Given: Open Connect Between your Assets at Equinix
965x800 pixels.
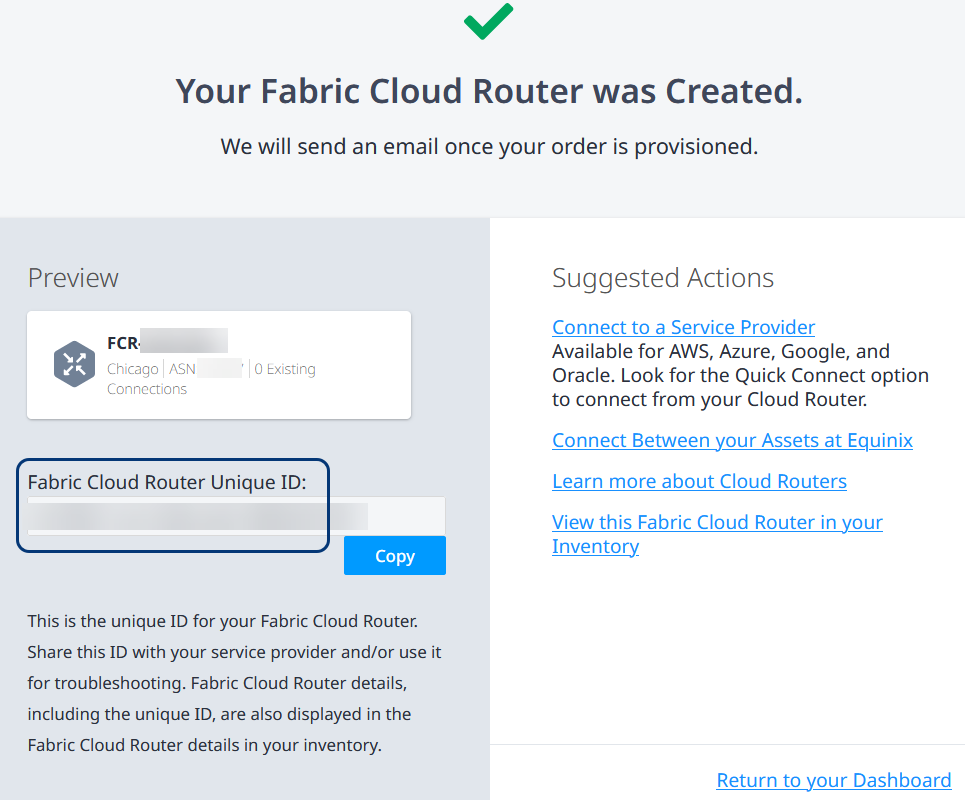Looking at the screenshot, I should (732, 441).
